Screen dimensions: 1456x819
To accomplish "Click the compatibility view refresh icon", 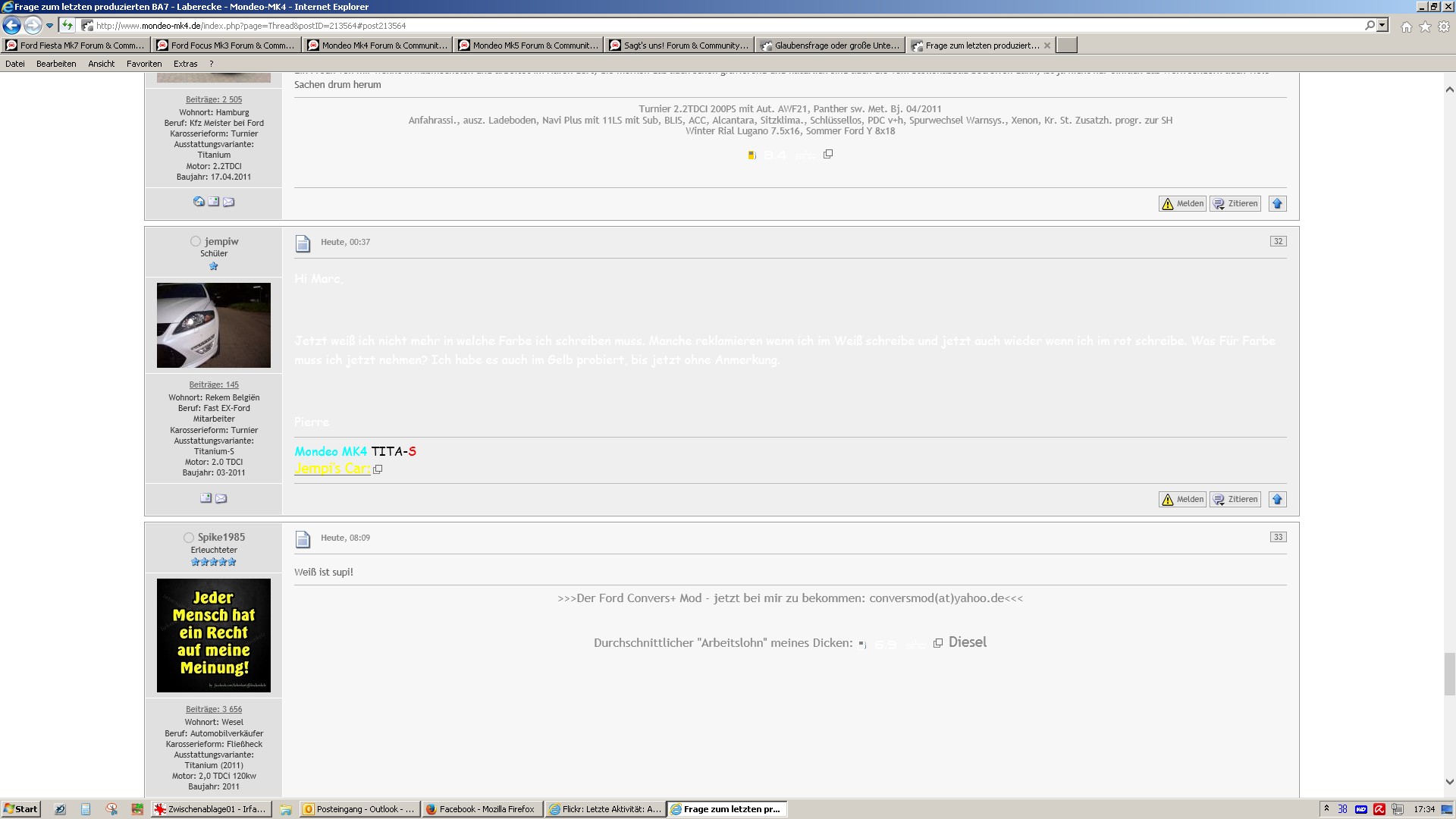I will [x=67, y=26].
